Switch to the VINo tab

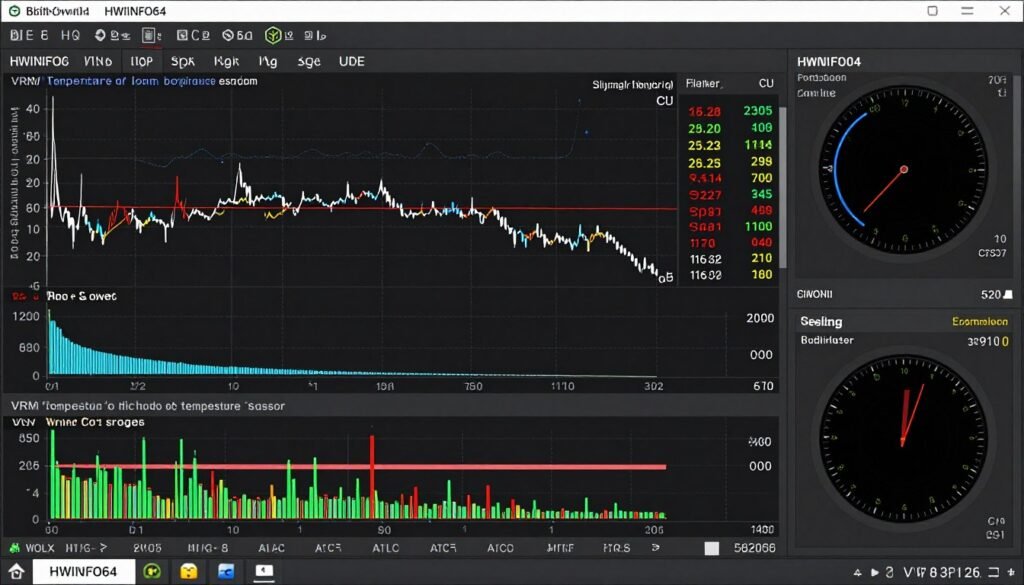tap(98, 61)
